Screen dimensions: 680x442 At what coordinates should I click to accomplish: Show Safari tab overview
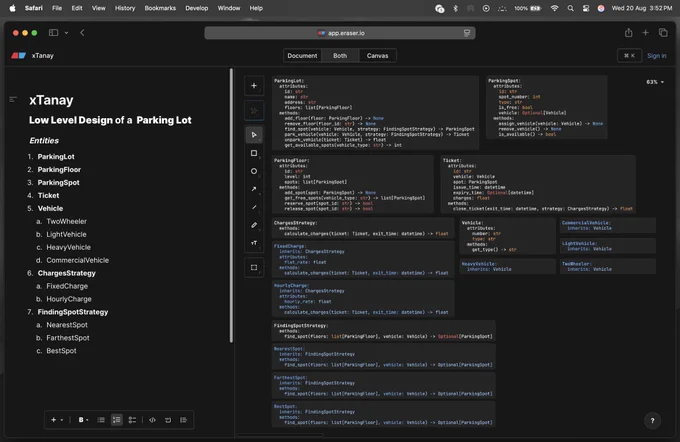(x=663, y=33)
